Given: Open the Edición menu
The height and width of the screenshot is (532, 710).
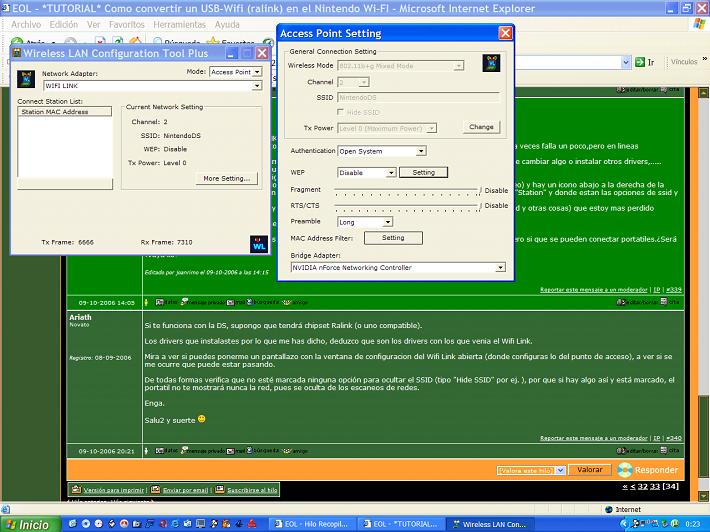Looking at the screenshot, I should (64, 24).
